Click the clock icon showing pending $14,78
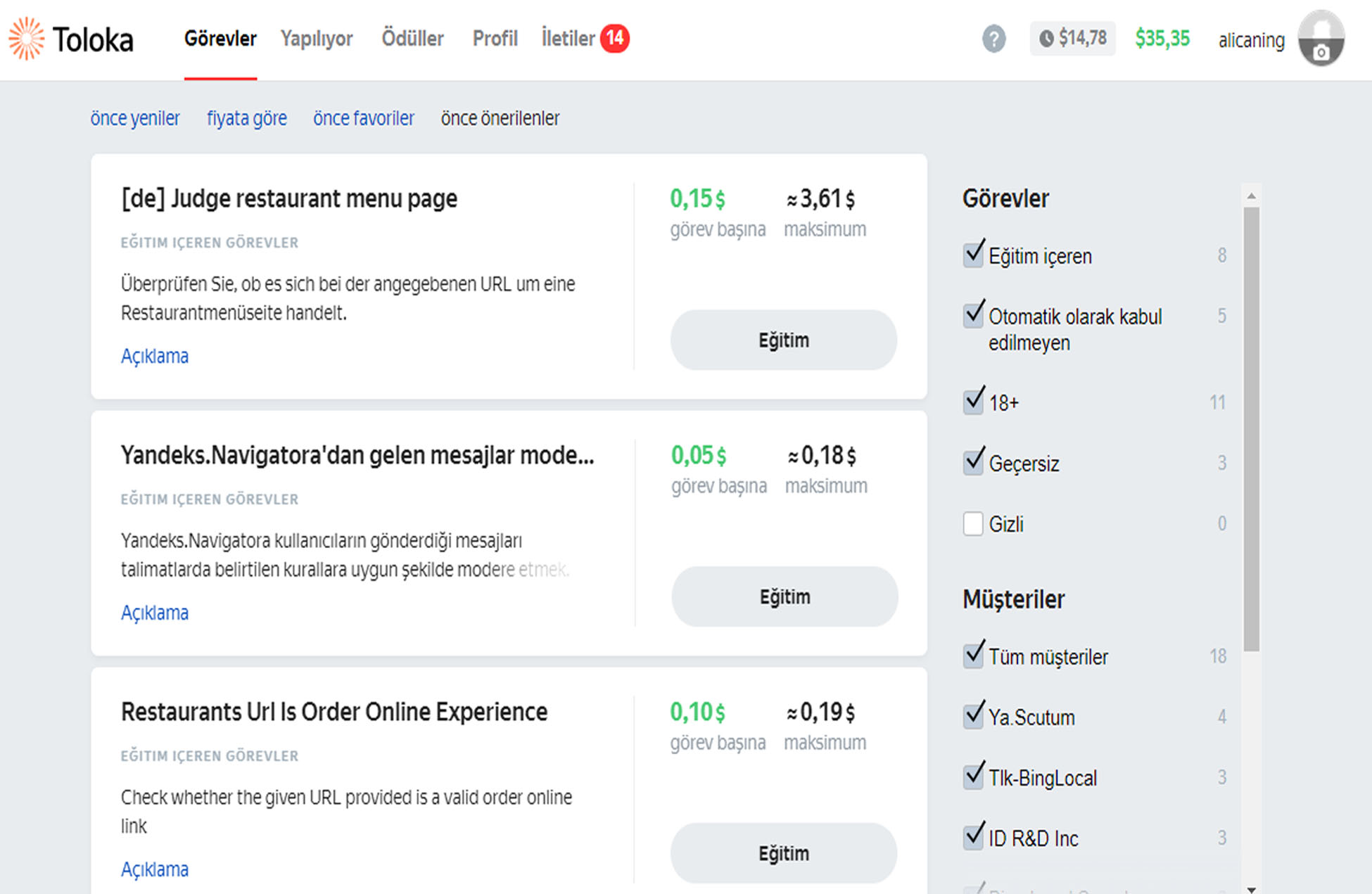Screen dimensions: 1372x894 [x=1046, y=39]
